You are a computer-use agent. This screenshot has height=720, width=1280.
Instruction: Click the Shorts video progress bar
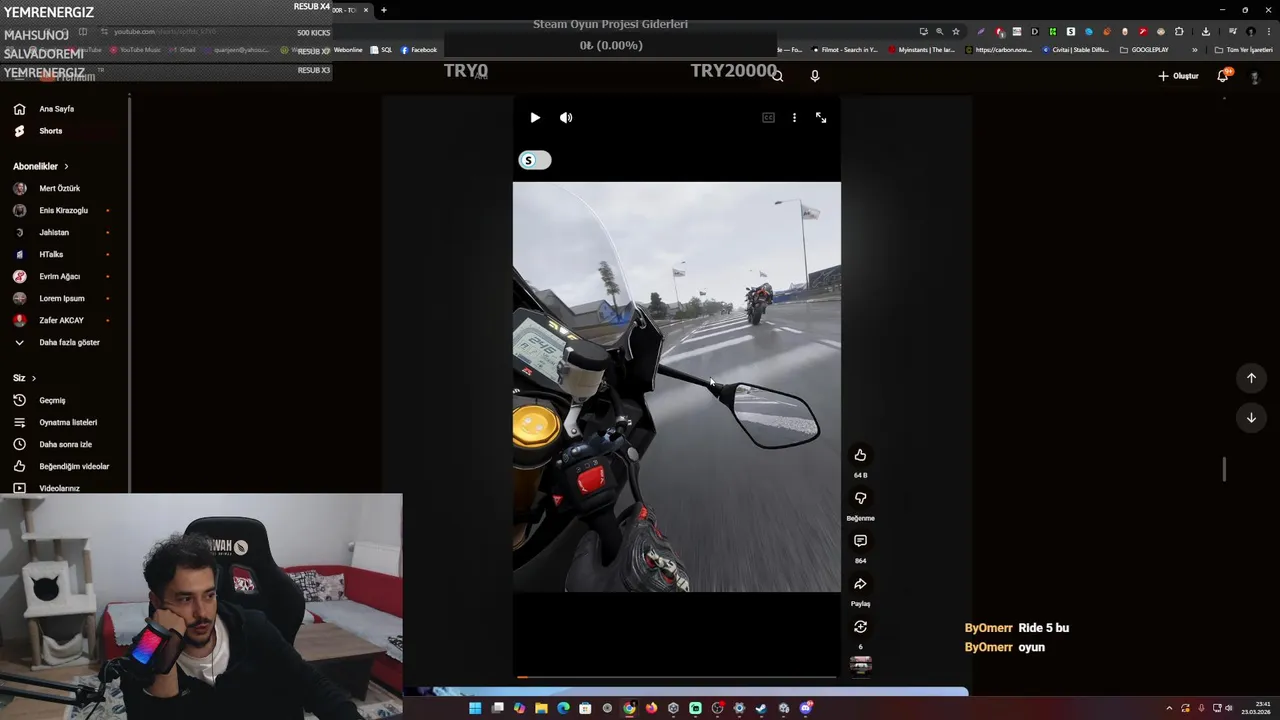click(677, 677)
